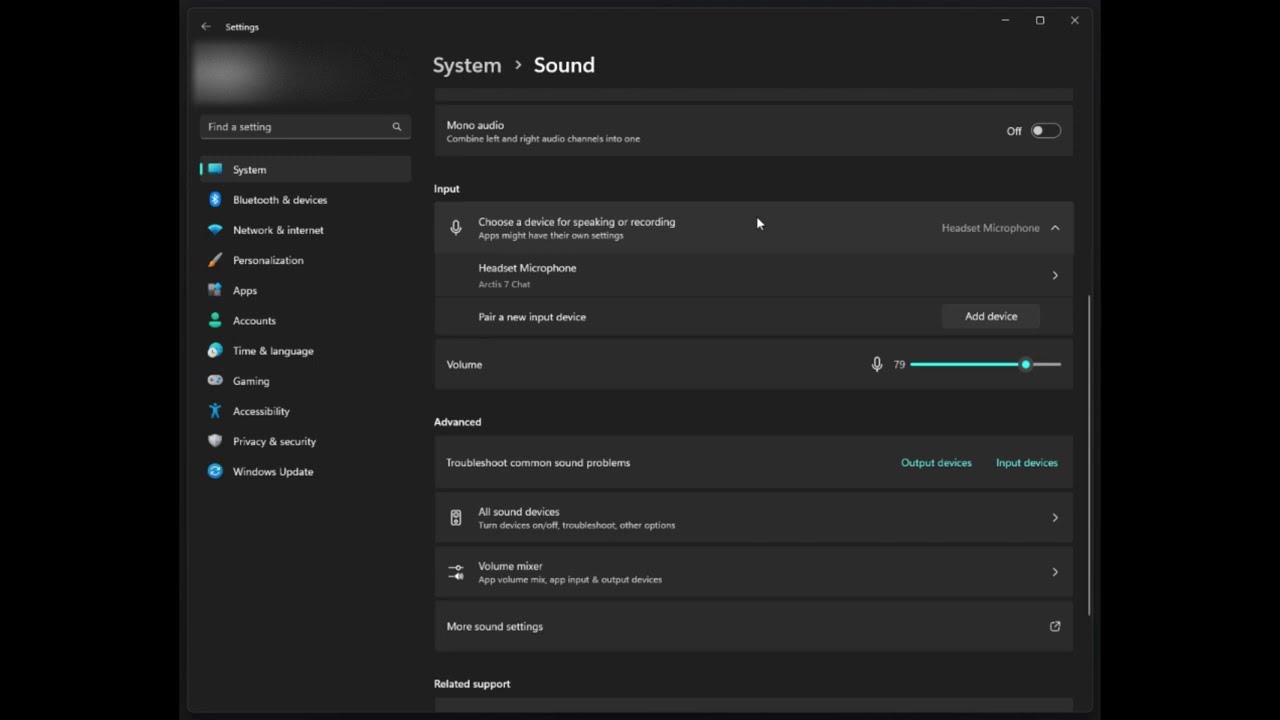Click the search magnifier icon
1280x720 pixels.
click(x=397, y=127)
